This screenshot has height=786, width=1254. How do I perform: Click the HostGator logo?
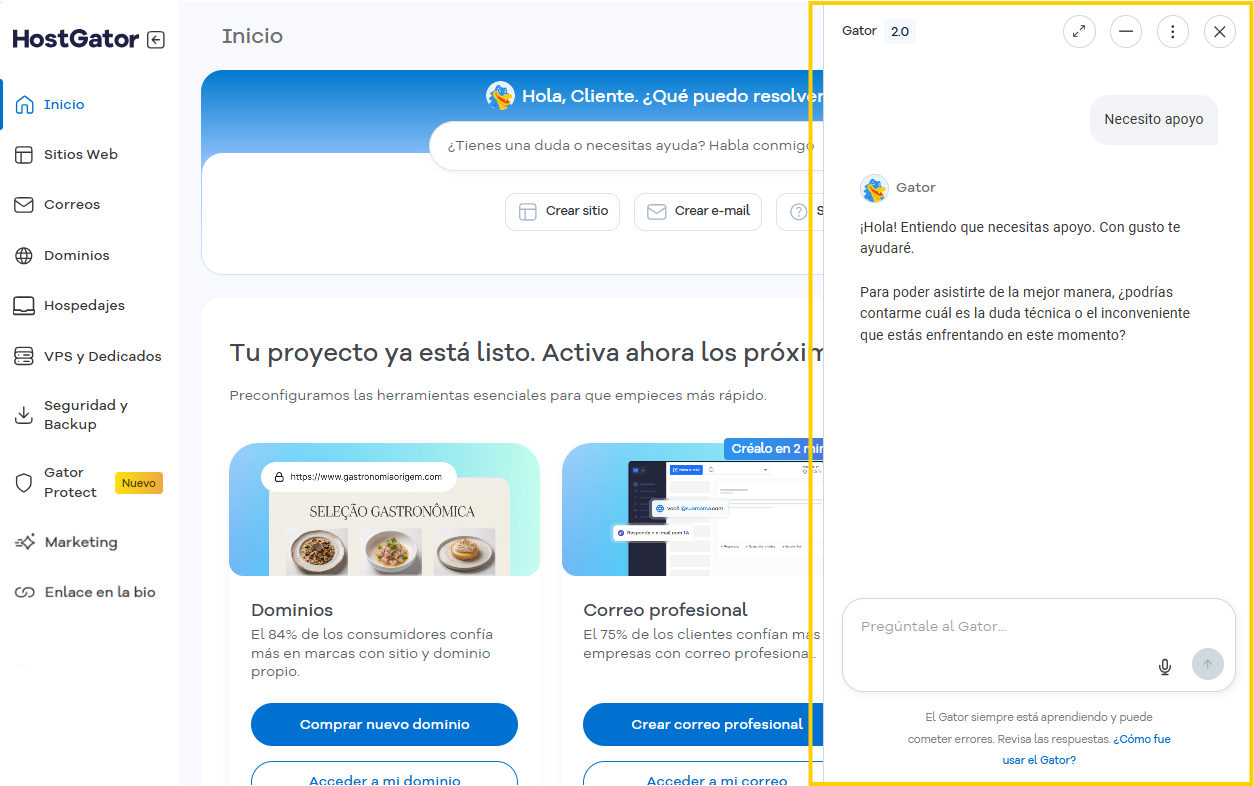pyautogui.click(x=76, y=40)
